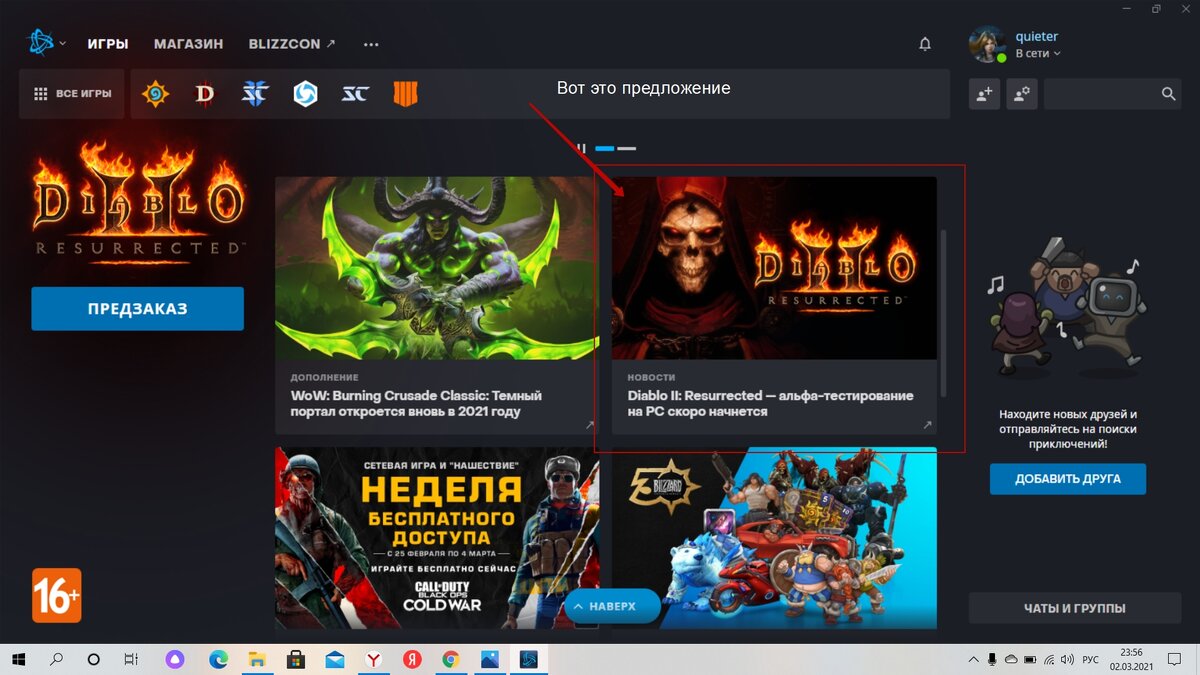The image size is (1200, 675).
Task: Open Photos app from the taskbar
Action: pos(489,660)
